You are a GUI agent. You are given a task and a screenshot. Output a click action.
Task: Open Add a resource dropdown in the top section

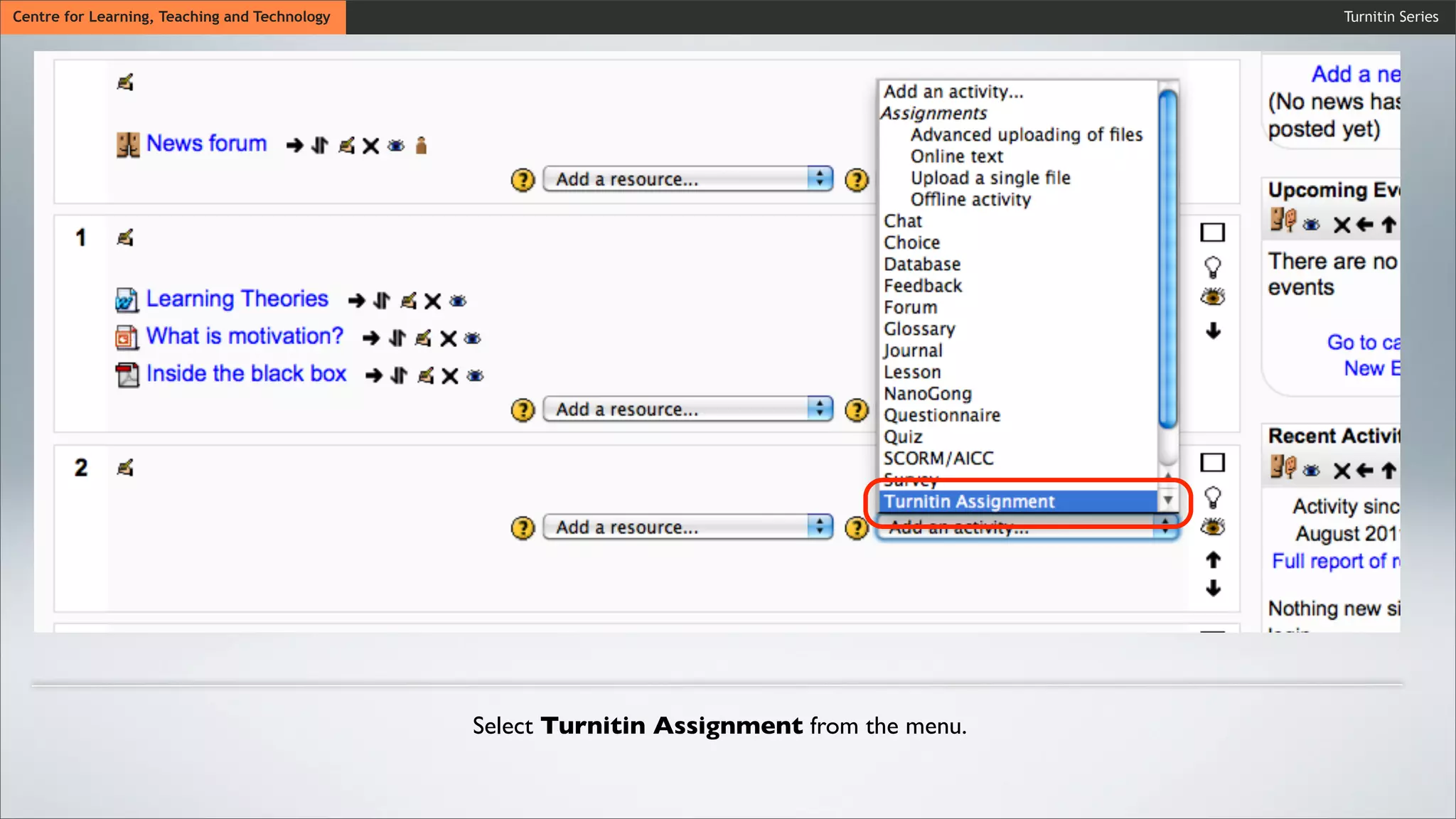687,179
